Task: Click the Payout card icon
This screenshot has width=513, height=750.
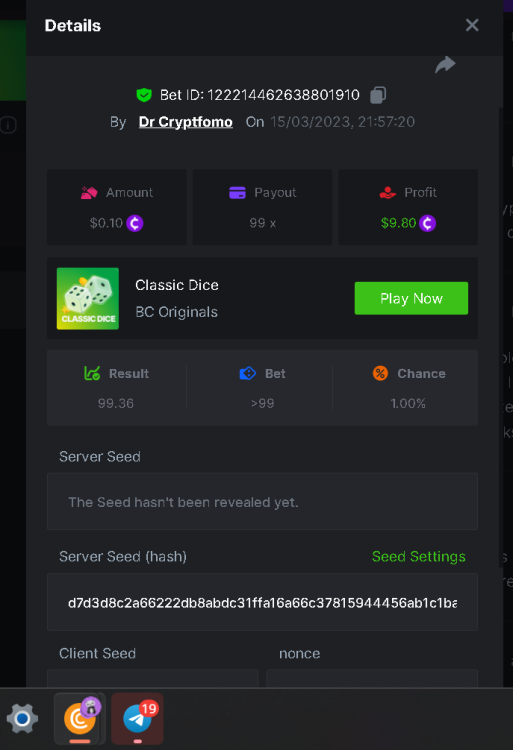Action: (237, 192)
